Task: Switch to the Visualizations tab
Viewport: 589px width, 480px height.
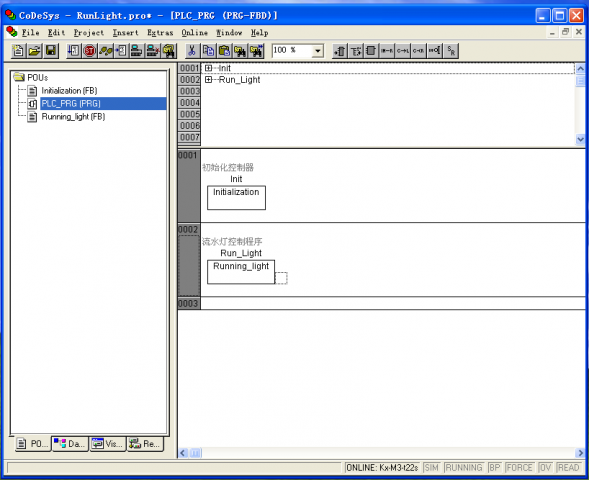Action: point(108,444)
